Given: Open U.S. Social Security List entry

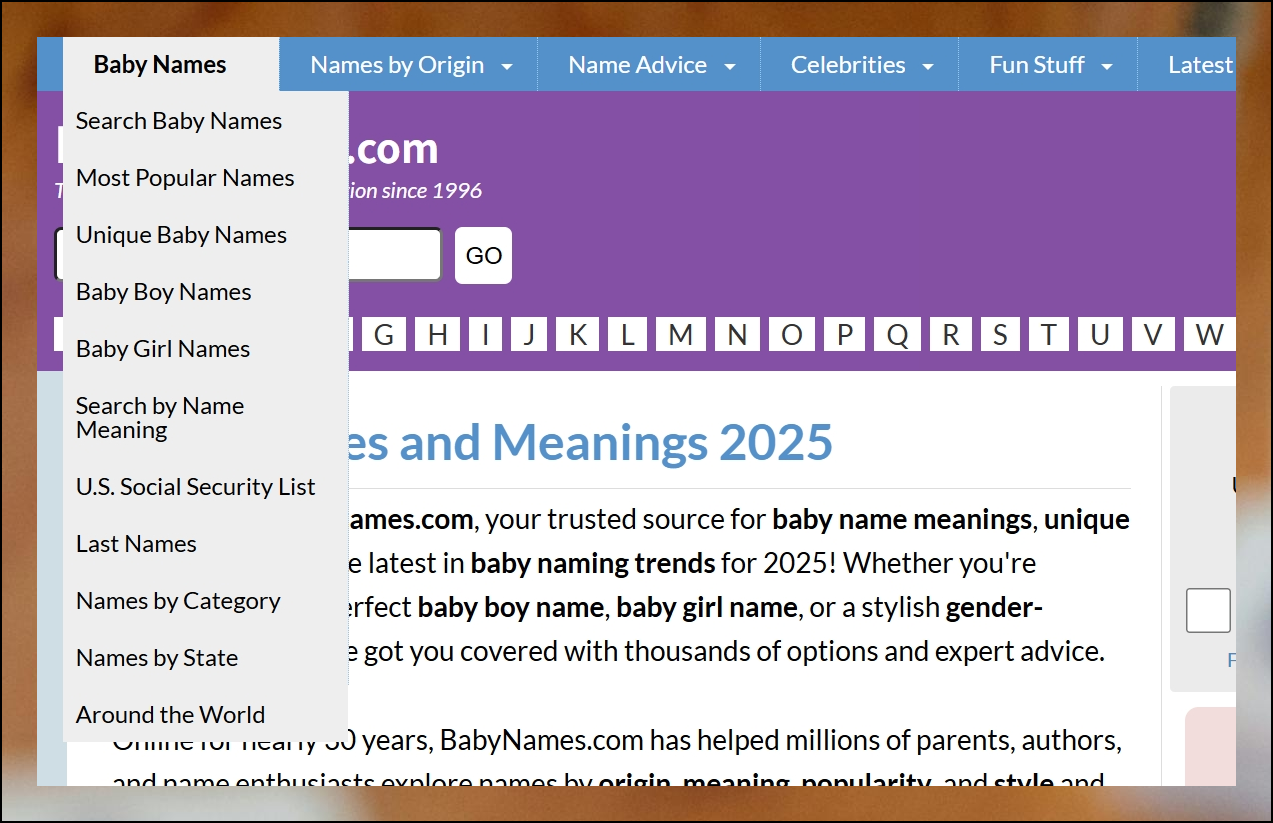Looking at the screenshot, I should 205,487.
